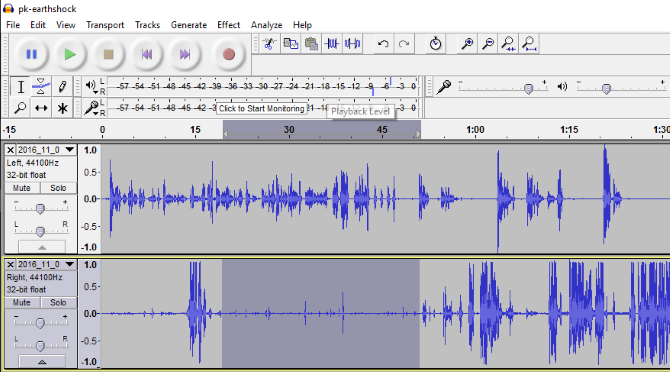Viewport: 670px width, 372px height.
Task: Click the Undo arrow icon
Action: click(x=383, y=44)
